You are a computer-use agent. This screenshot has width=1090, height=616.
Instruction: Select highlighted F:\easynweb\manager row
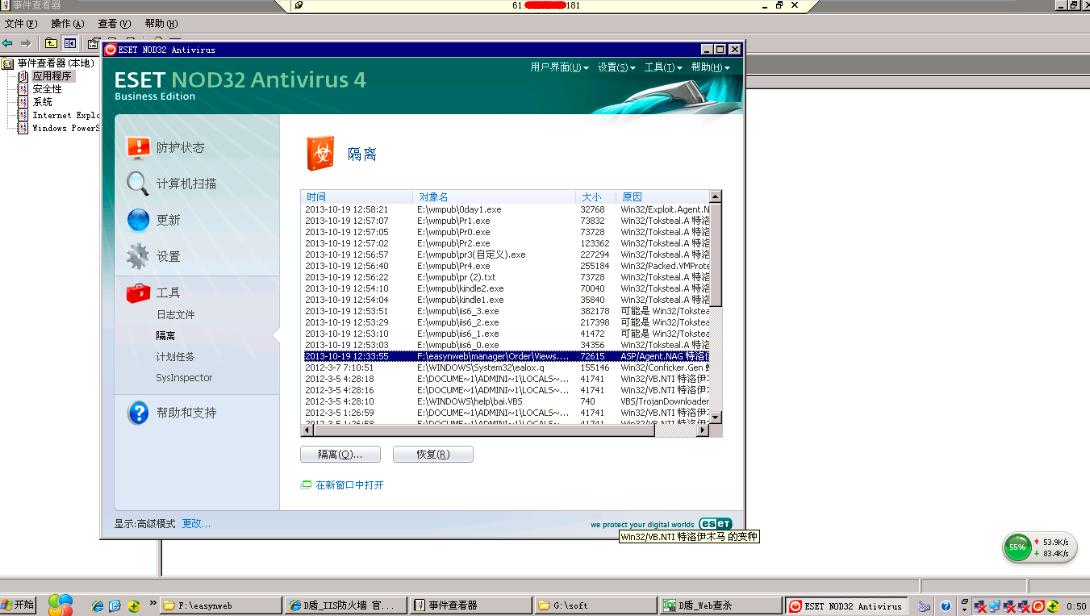click(x=506, y=356)
